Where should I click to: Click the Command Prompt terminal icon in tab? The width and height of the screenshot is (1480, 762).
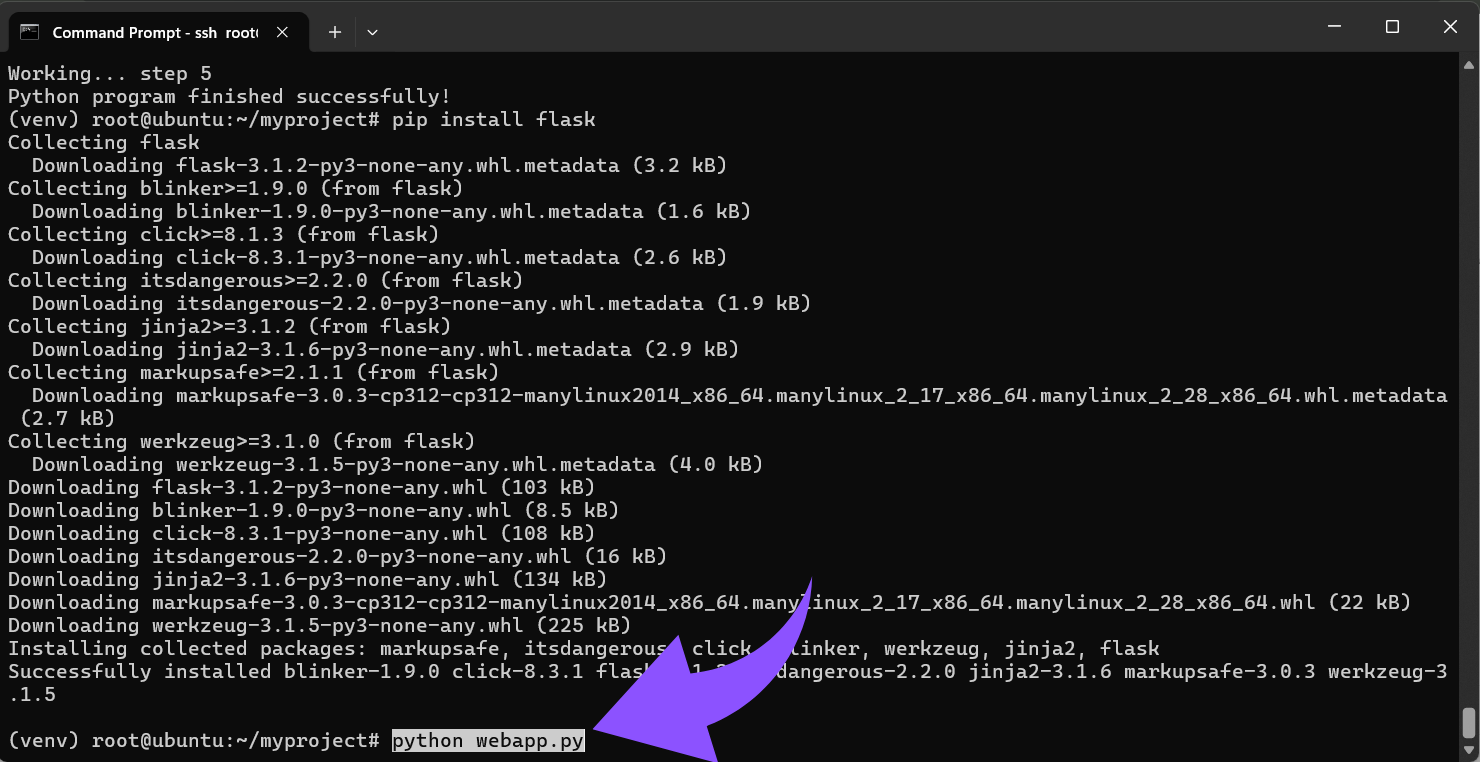pyautogui.click(x=30, y=32)
